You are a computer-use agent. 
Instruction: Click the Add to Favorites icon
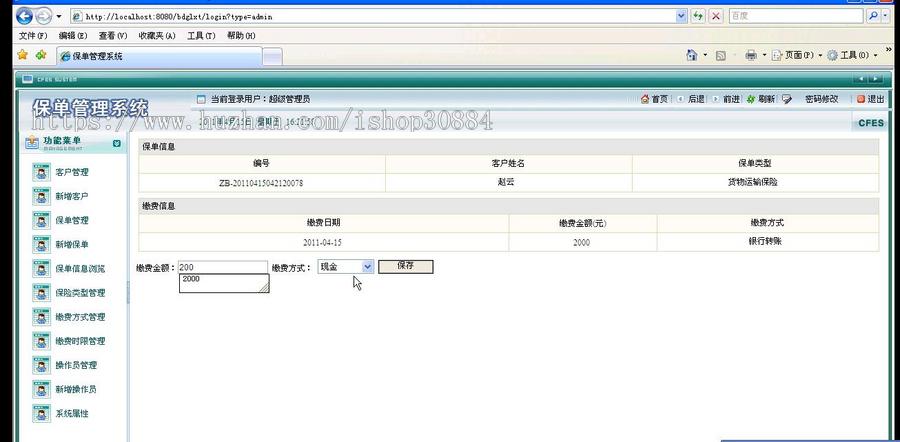41,55
